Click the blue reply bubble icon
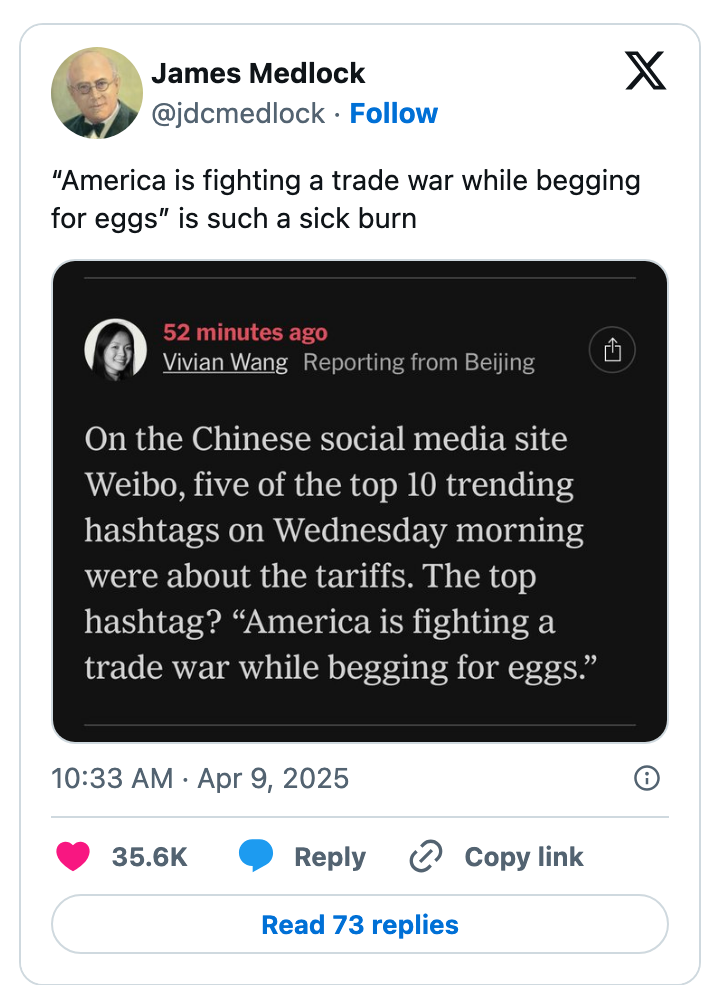 click(255, 856)
